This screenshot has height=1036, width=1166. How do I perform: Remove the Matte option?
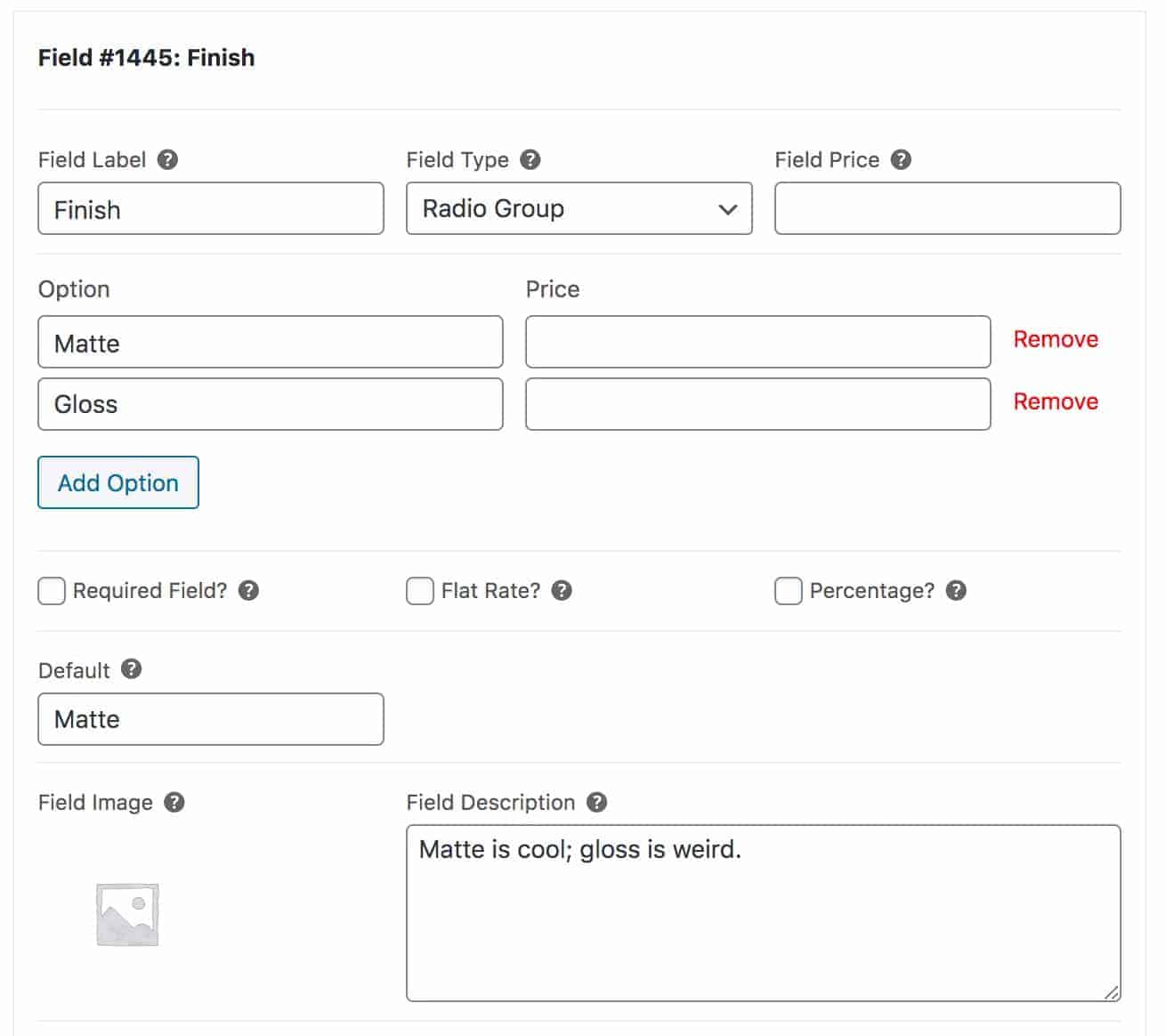point(1056,339)
